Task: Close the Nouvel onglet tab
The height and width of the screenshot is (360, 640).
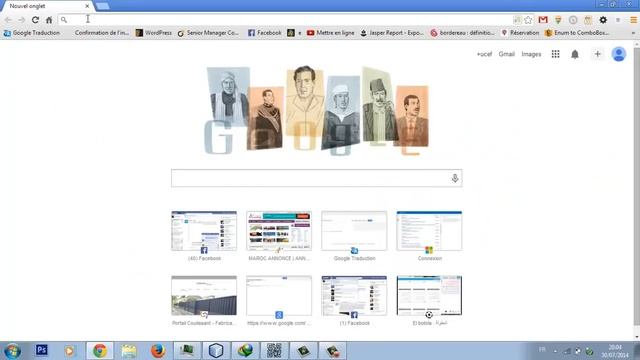Action: (87, 6)
